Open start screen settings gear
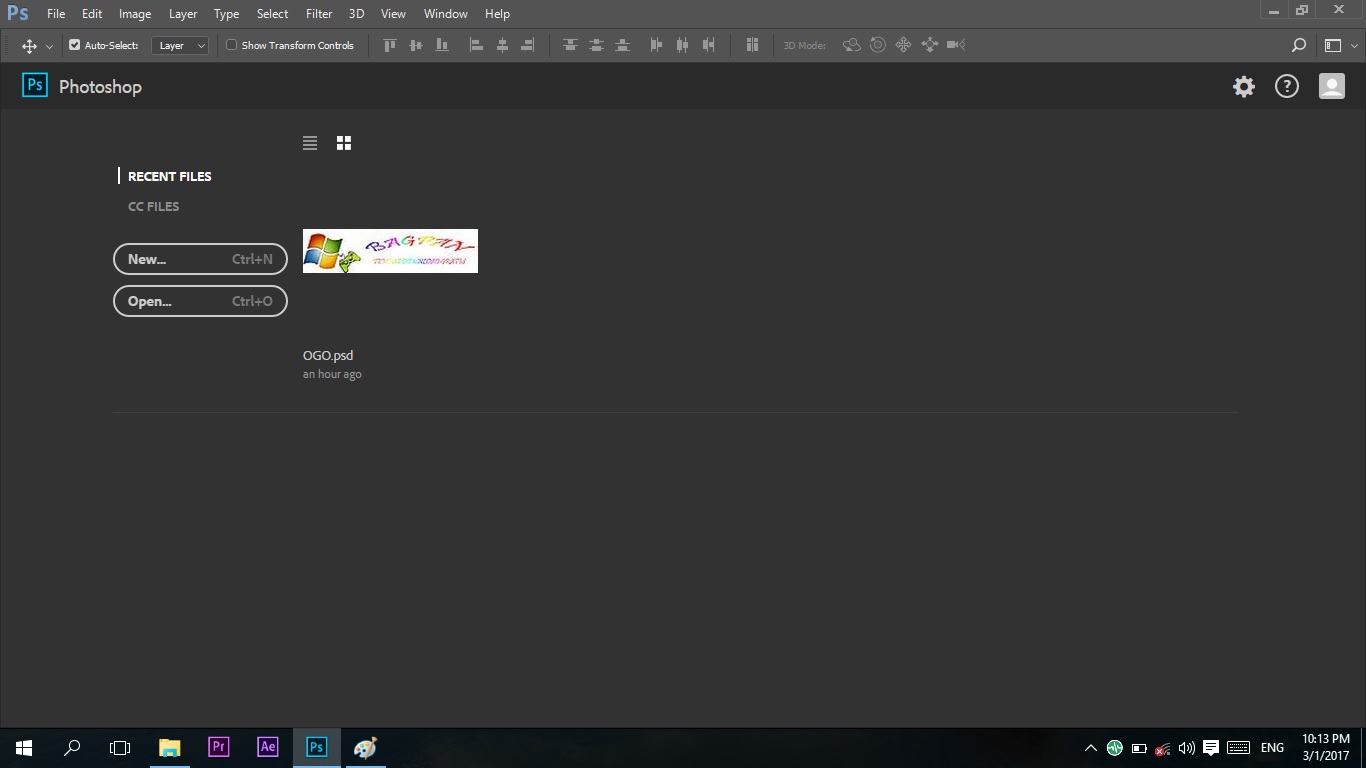Screen dimensions: 1366x768 pos(1244,87)
